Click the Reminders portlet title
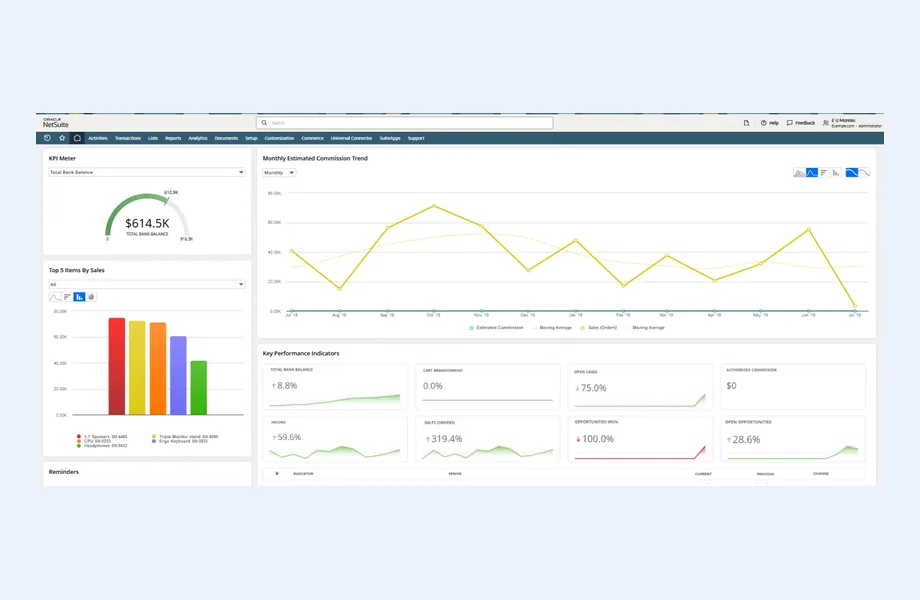 [63, 472]
